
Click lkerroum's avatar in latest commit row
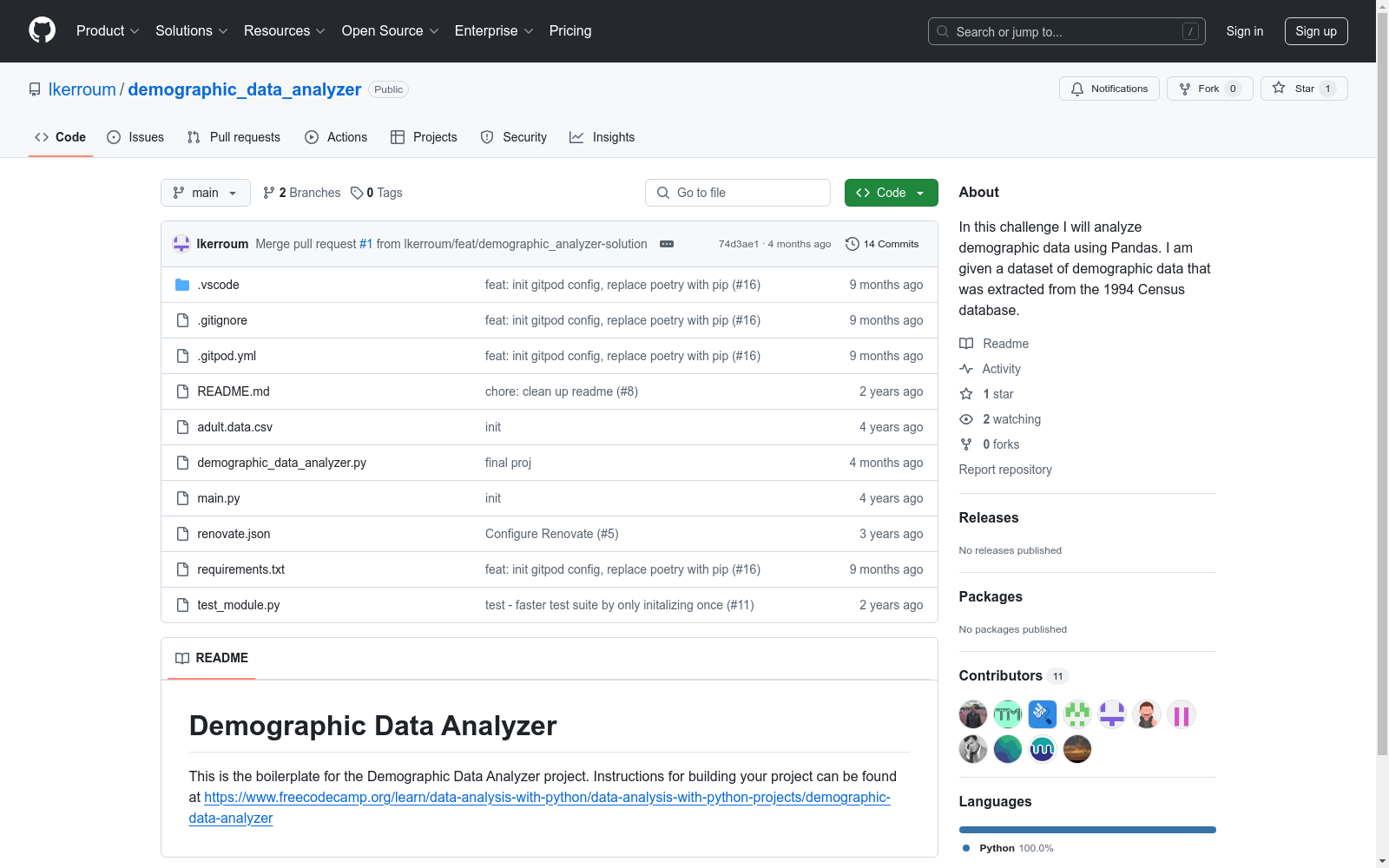coord(181,244)
